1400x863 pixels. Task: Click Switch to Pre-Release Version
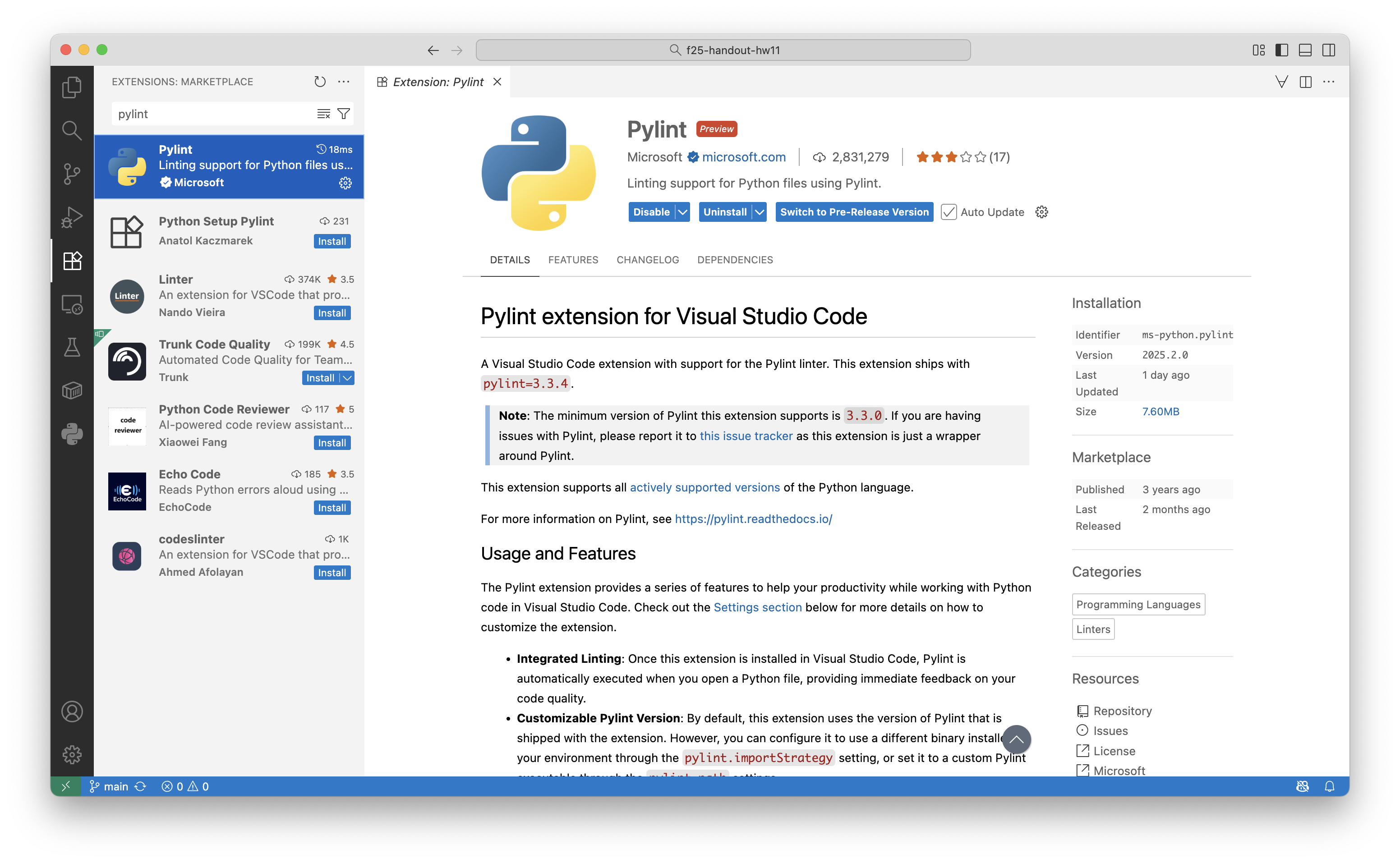click(853, 212)
